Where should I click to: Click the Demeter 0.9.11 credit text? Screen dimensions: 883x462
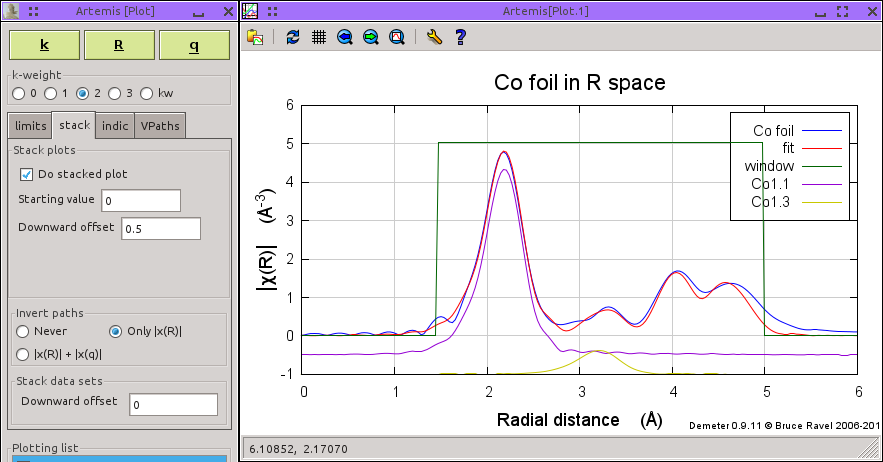pos(784,425)
